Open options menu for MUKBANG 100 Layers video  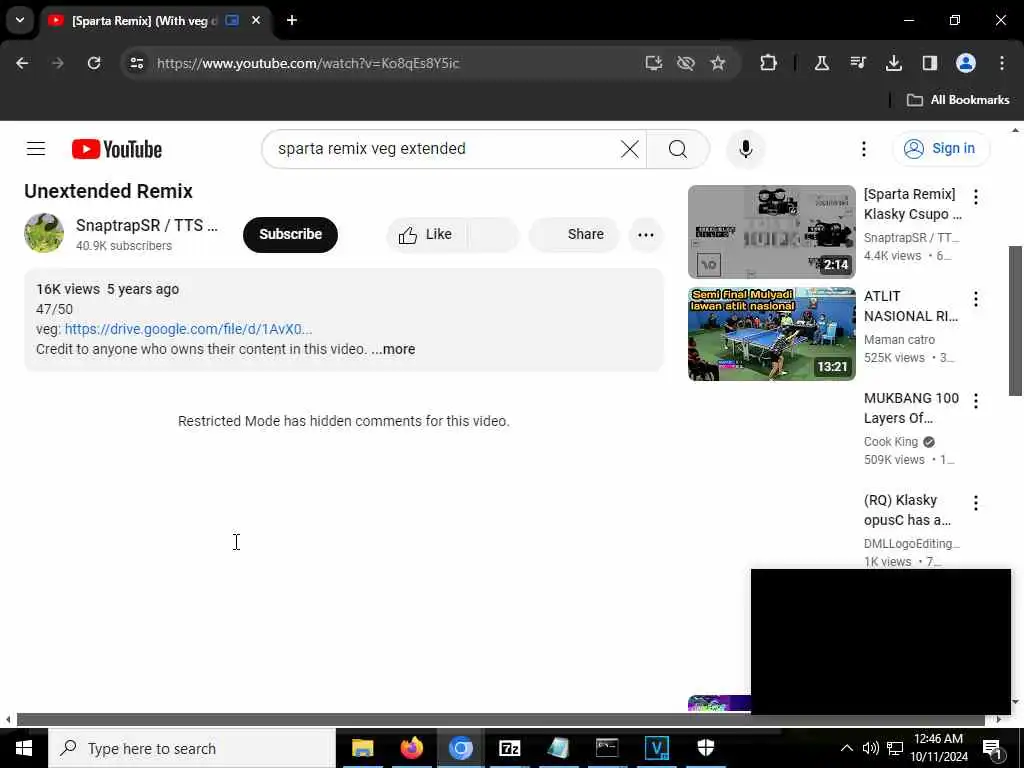point(976,400)
